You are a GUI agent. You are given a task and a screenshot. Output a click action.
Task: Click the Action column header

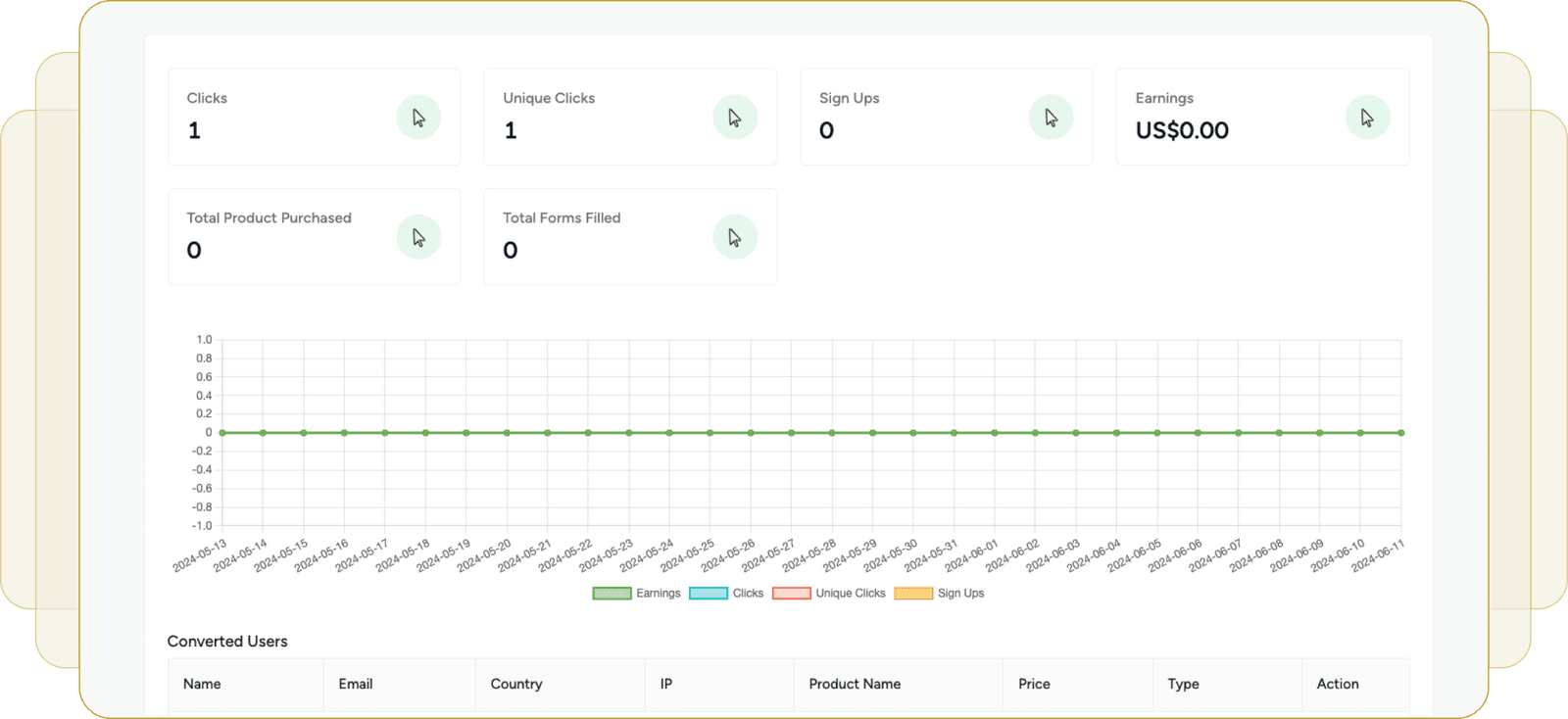[1338, 684]
